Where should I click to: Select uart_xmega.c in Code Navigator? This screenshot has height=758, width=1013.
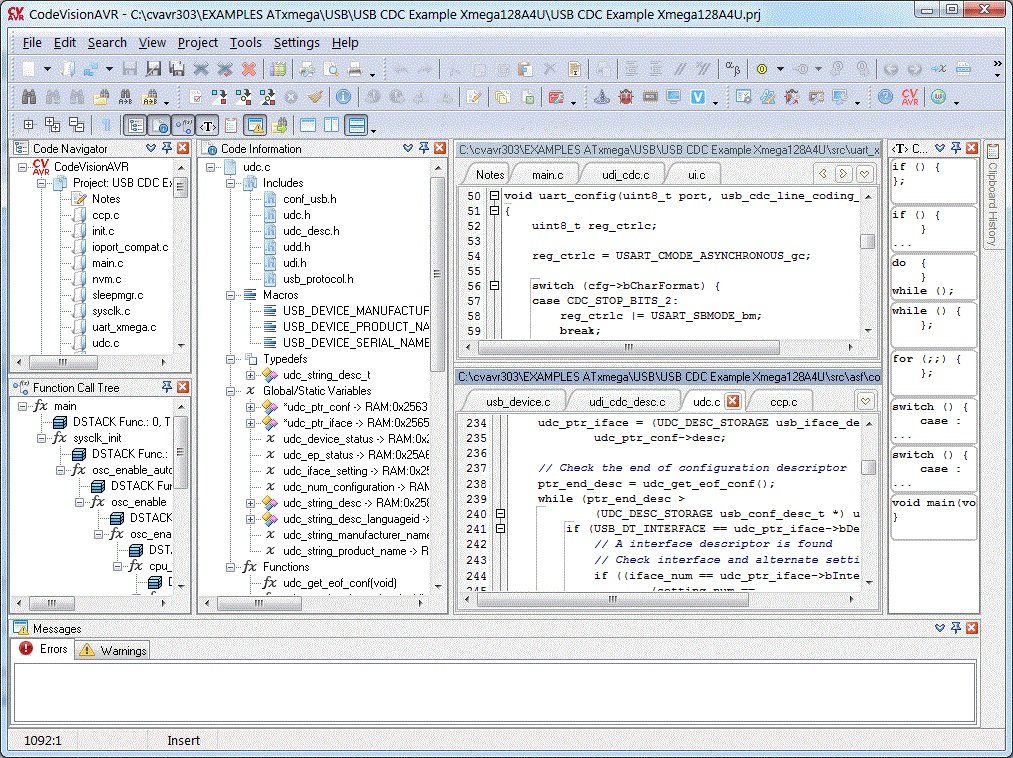coord(124,327)
